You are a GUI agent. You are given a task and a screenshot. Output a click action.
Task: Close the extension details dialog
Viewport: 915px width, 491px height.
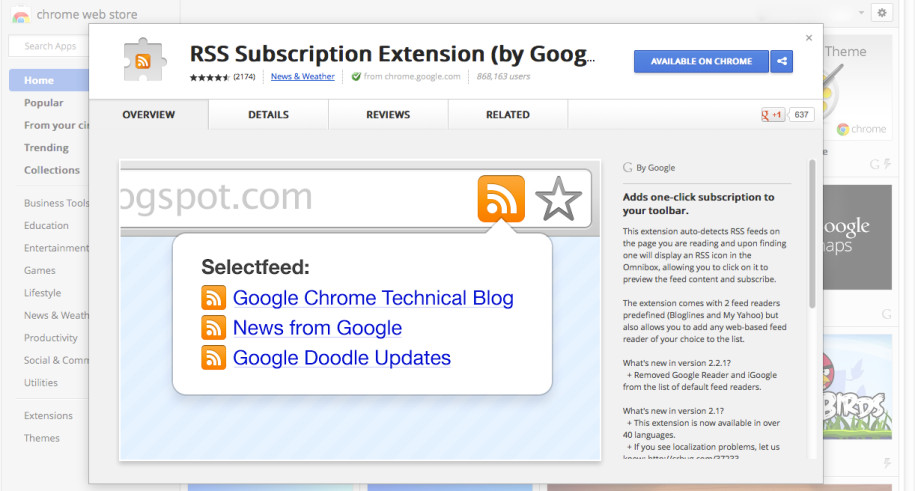click(x=809, y=38)
